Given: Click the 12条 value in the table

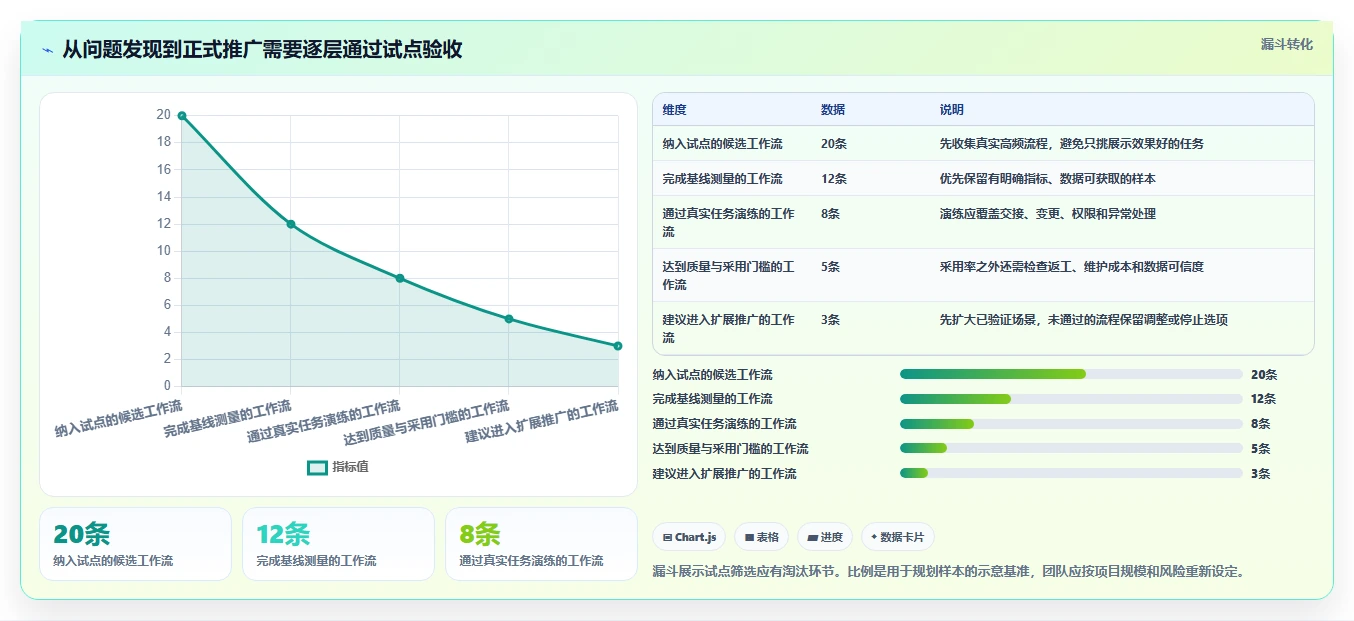Looking at the screenshot, I should (833, 178).
